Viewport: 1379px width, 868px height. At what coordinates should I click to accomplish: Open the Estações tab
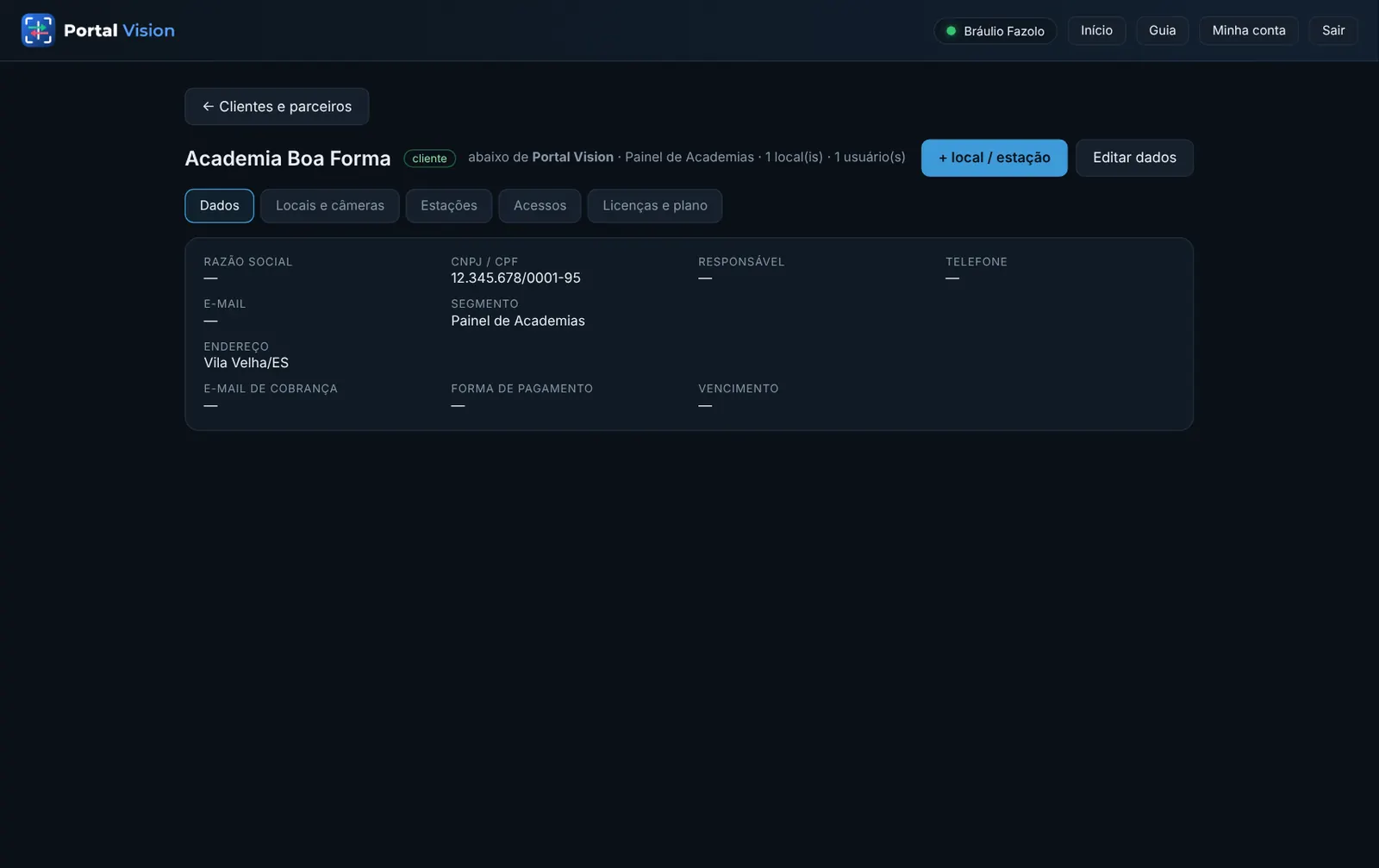coord(449,206)
